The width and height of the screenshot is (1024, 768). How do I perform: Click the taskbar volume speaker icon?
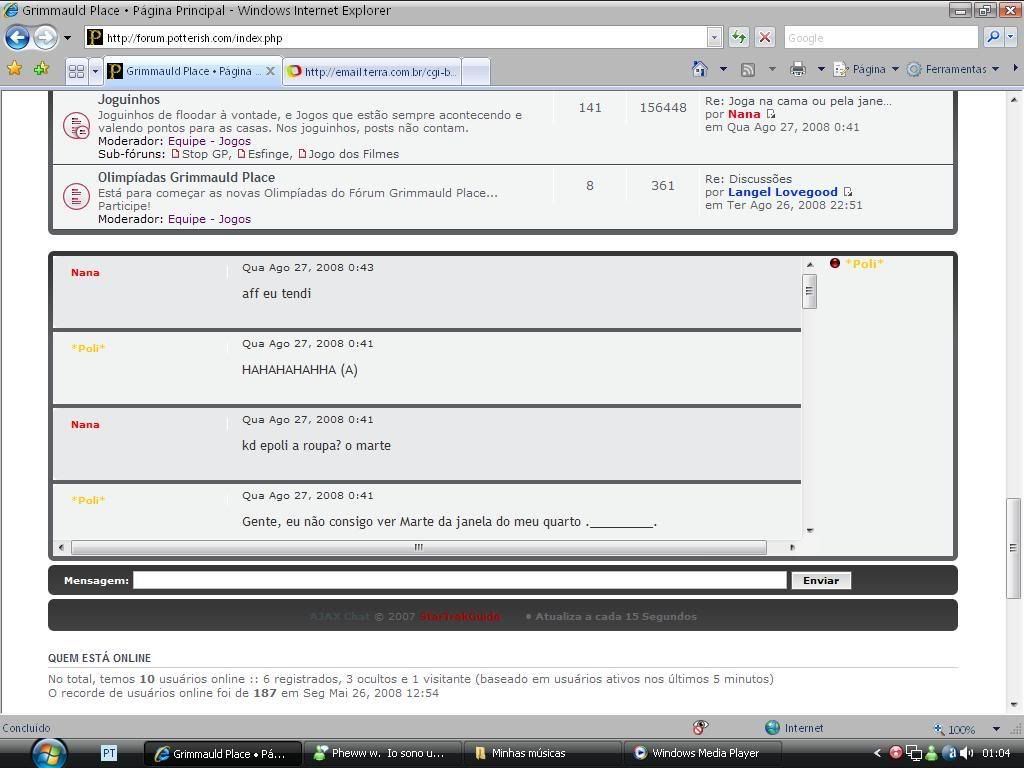(x=952, y=753)
